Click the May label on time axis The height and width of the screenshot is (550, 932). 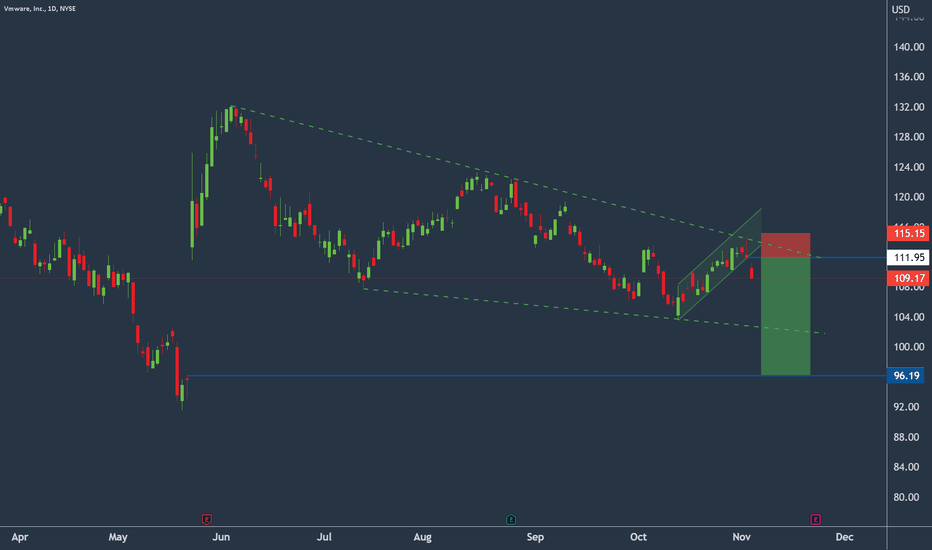click(118, 537)
